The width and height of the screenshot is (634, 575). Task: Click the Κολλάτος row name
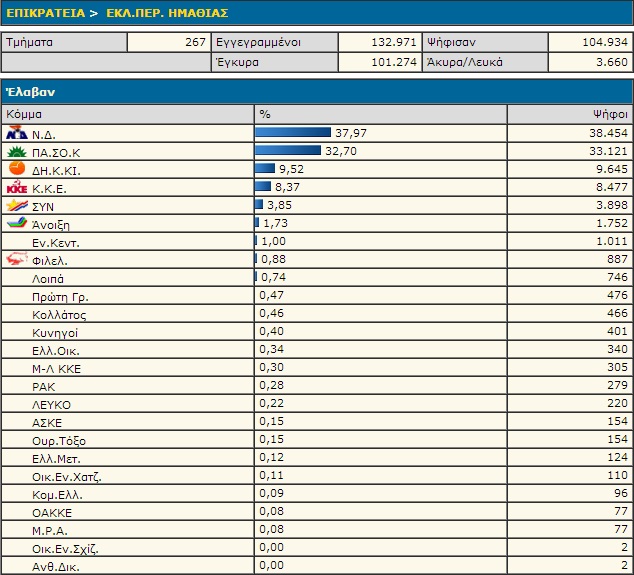coord(59,315)
